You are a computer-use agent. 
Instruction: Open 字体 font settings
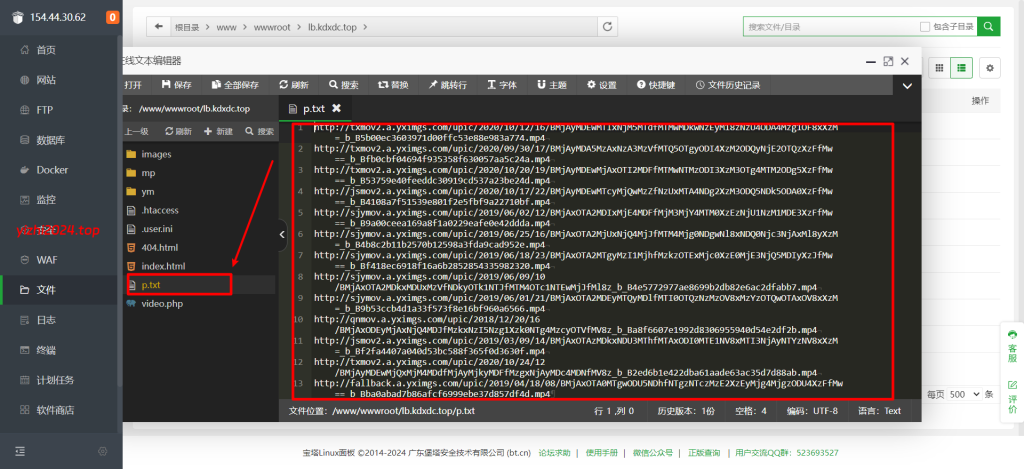coord(502,85)
